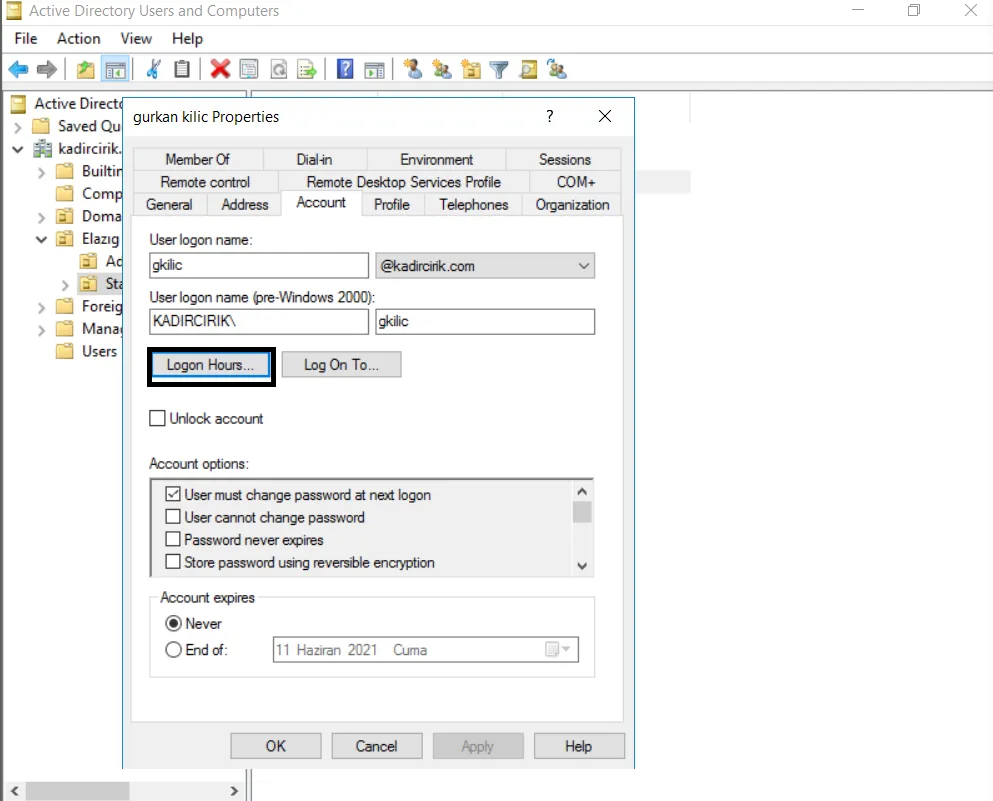Click the Paste clipboard icon
Viewport: 993px width, 801px height.
pyautogui.click(x=182, y=69)
